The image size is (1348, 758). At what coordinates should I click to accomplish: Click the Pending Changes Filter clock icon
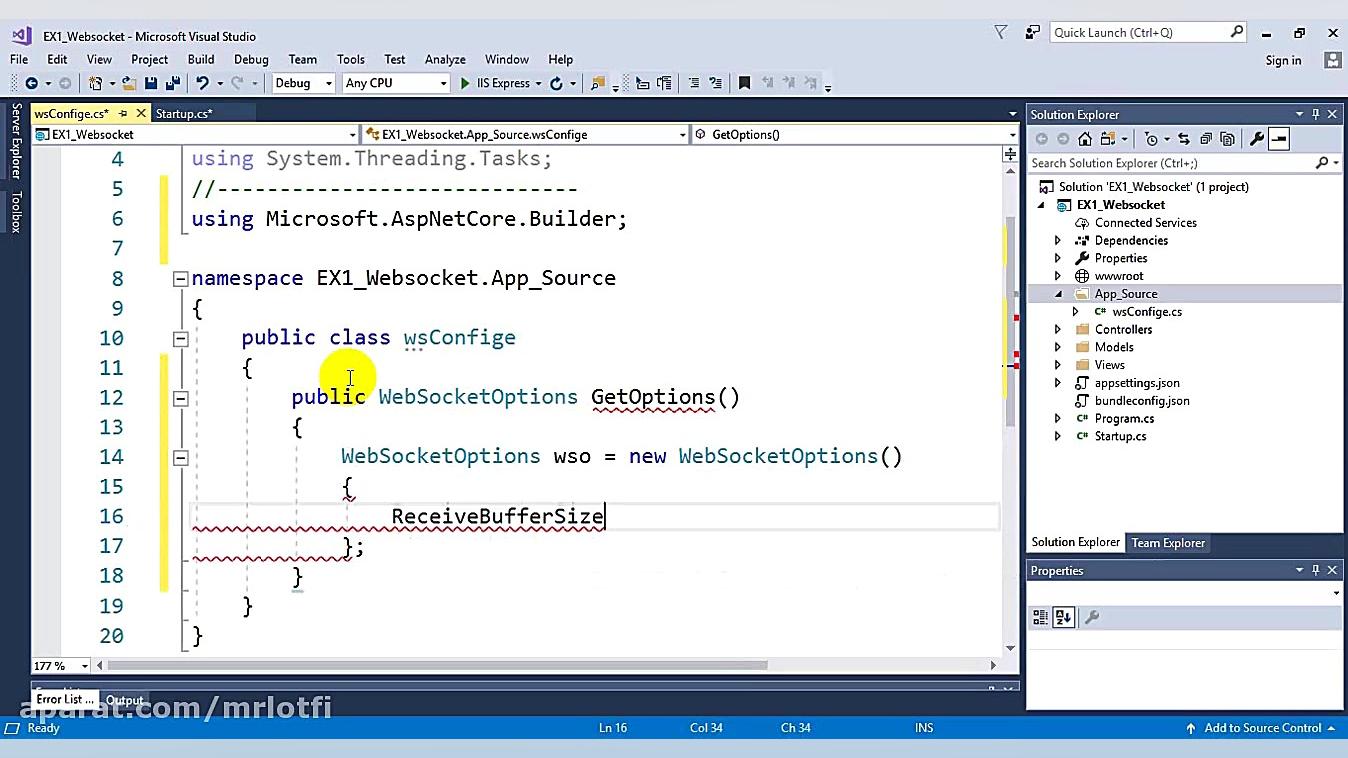click(1151, 139)
